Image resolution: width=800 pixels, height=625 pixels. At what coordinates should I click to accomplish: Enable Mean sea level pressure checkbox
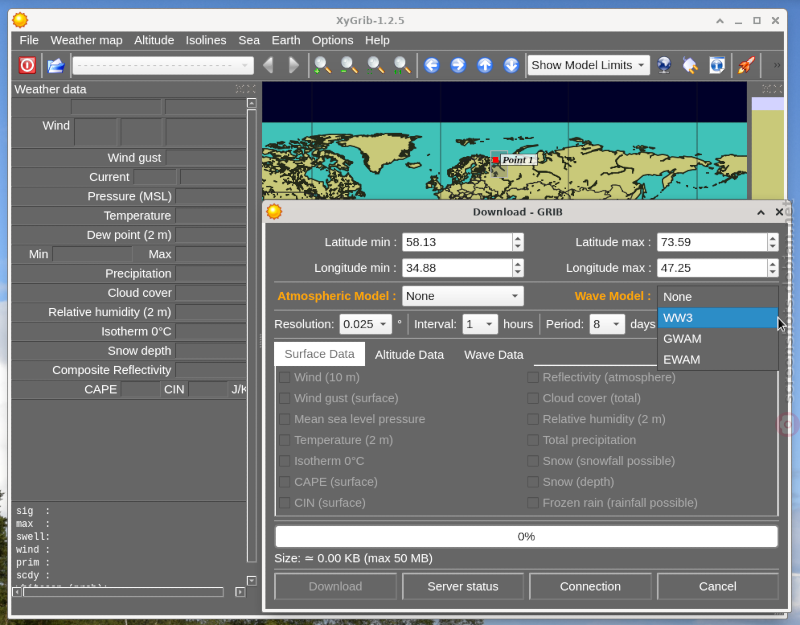[x=285, y=419]
